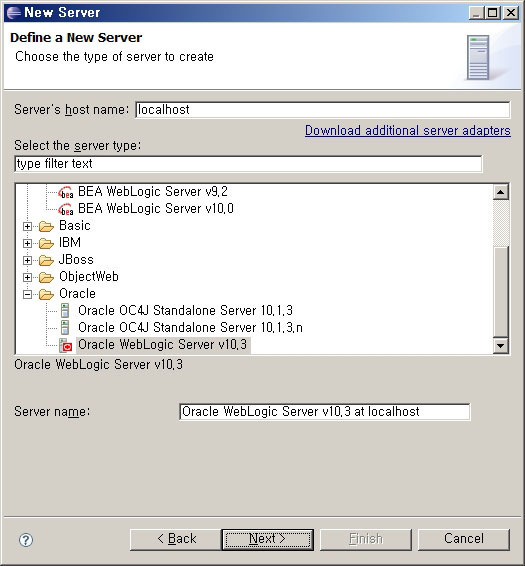The image size is (525, 566).
Task: Click the JBoss folder icon
Action: (46, 260)
